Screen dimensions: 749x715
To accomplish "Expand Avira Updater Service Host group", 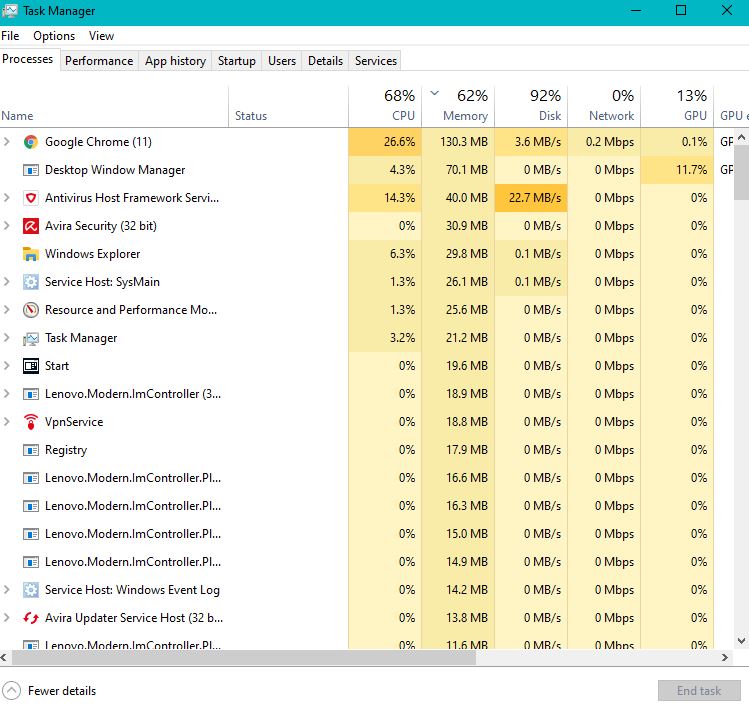I will pyautogui.click(x=7, y=618).
